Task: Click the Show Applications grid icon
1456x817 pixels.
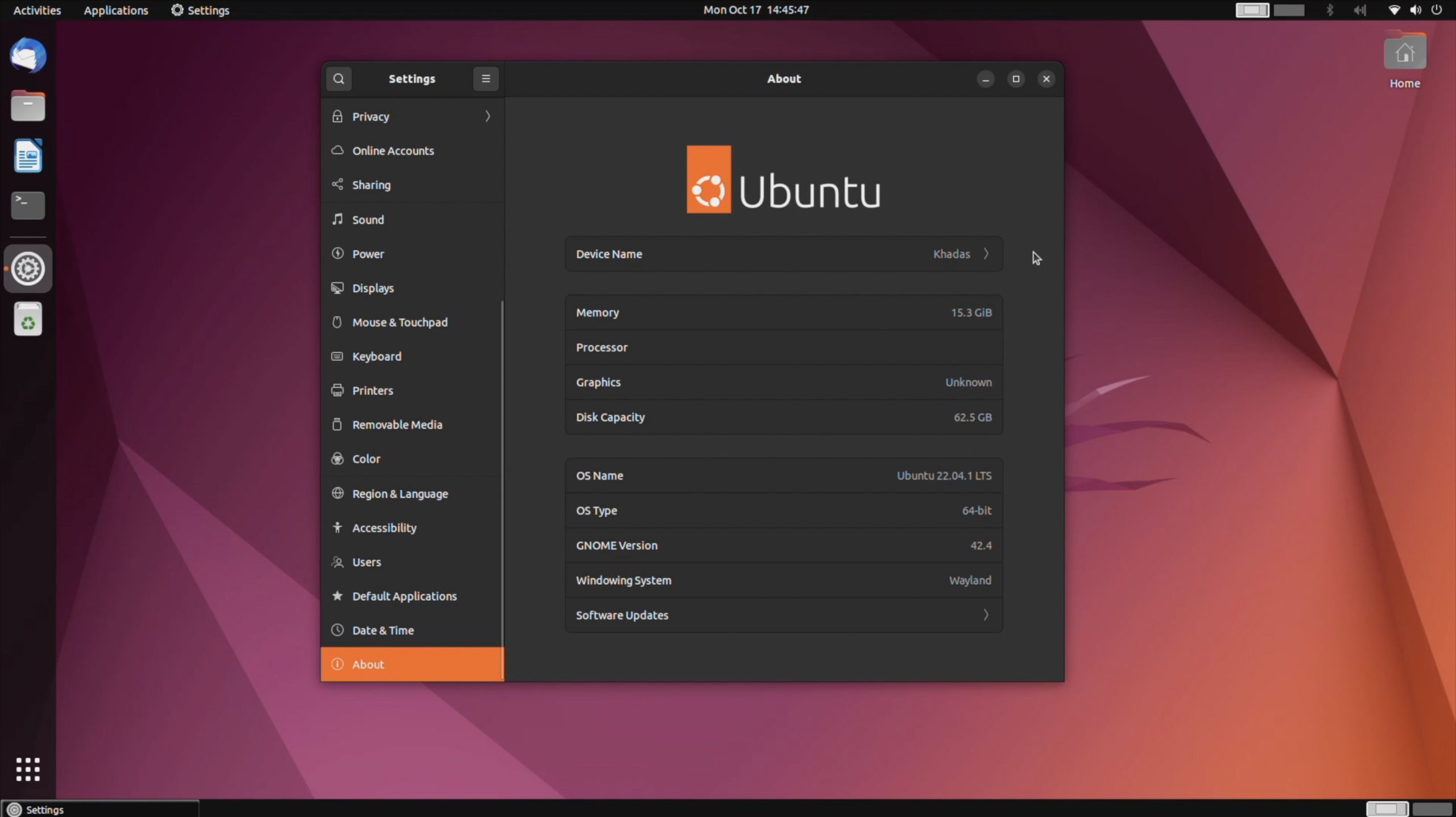Action: [27, 769]
